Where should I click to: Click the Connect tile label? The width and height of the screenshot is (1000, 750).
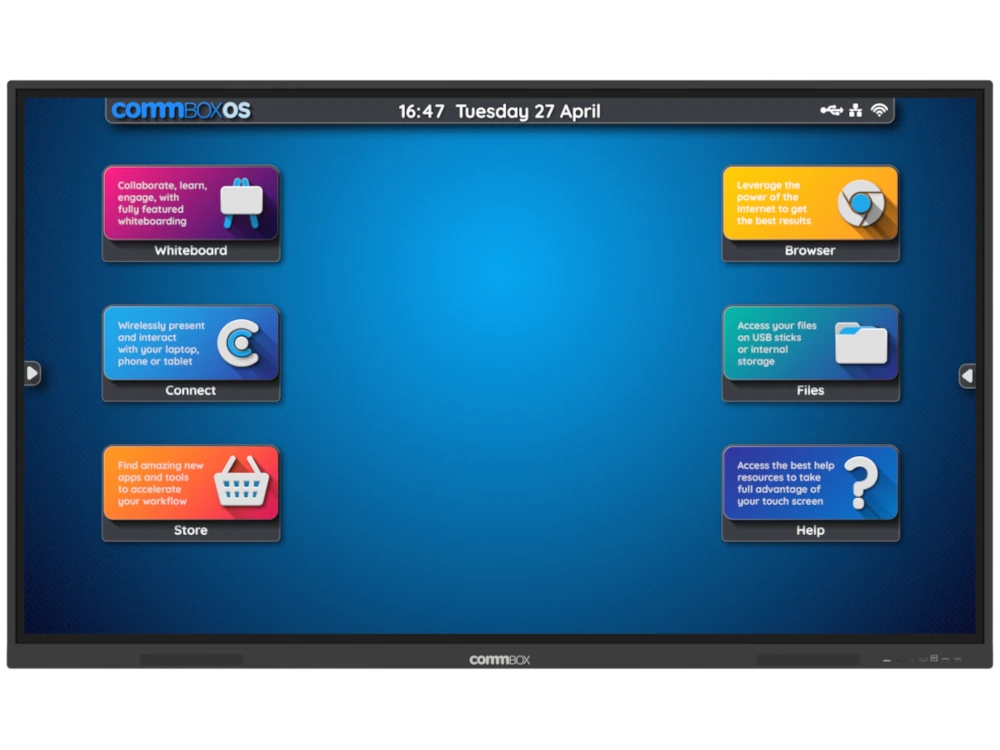[190, 391]
